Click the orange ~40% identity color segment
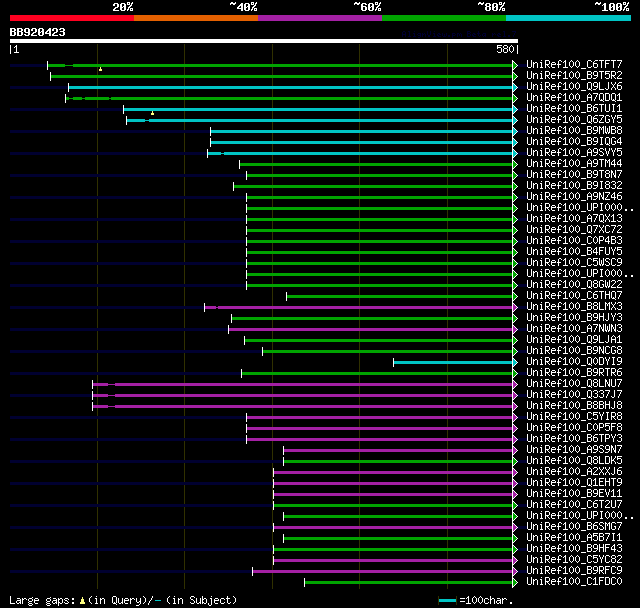 196,18
